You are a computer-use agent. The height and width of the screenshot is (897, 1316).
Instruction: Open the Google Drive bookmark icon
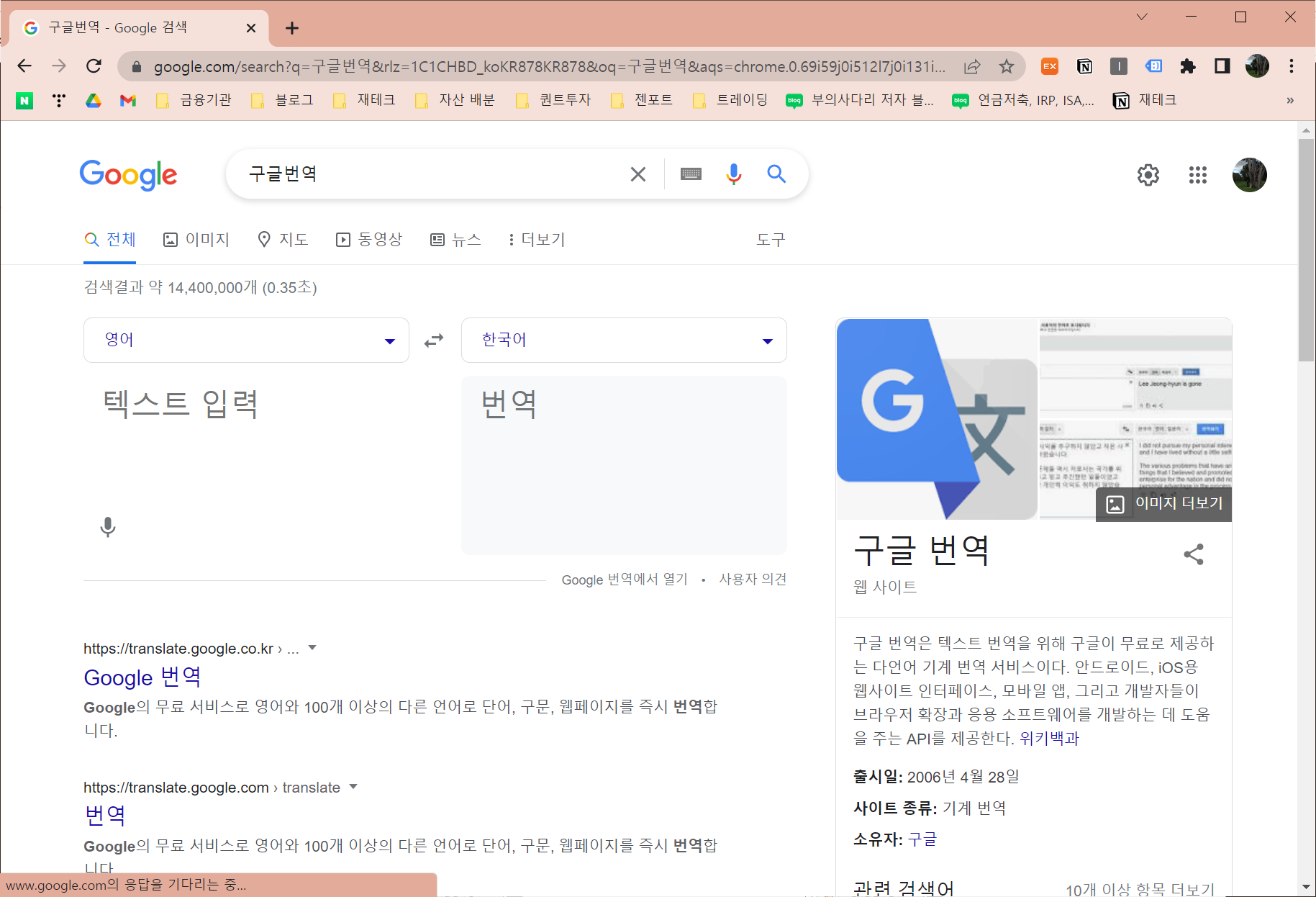click(94, 100)
